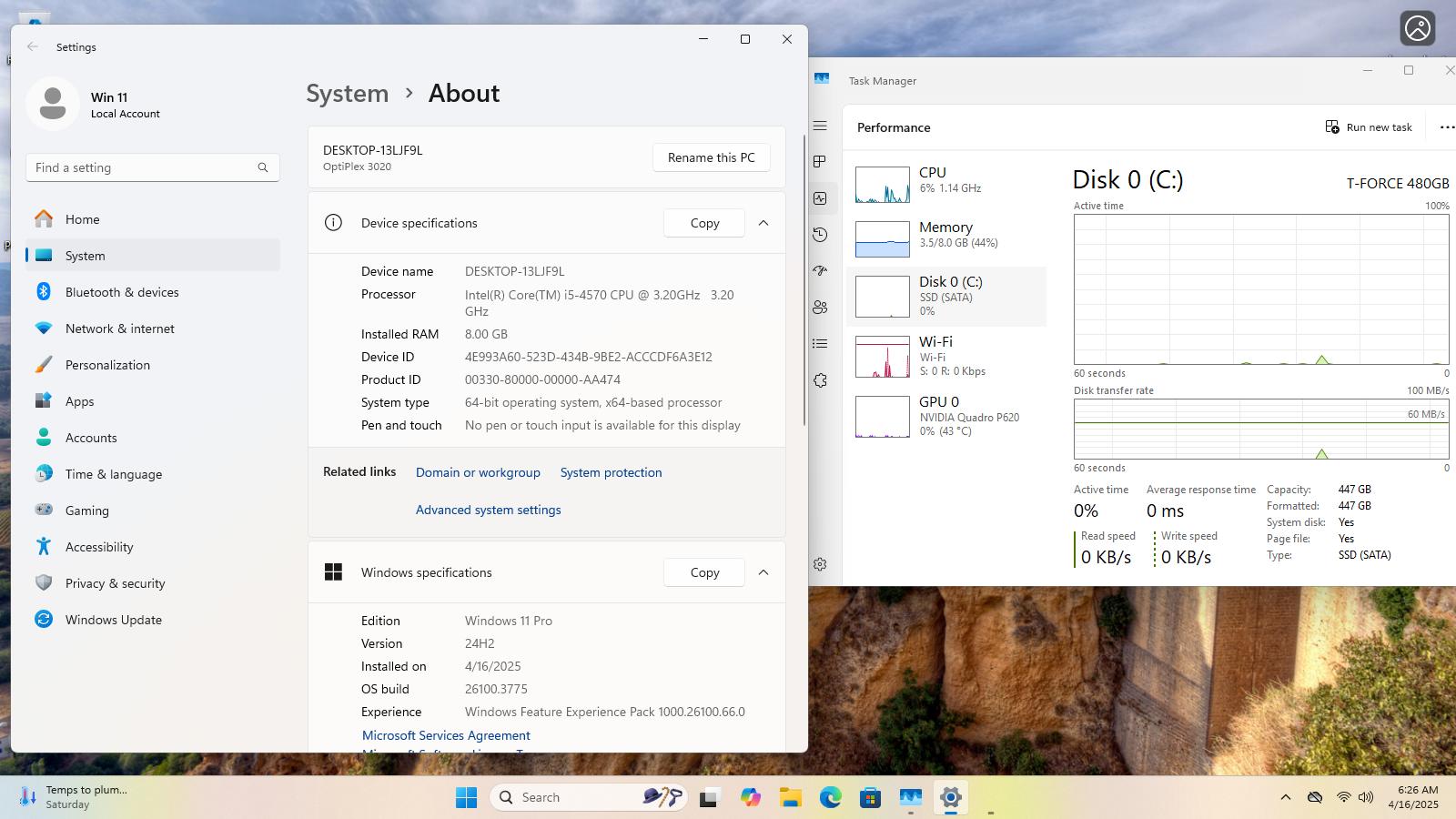The height and width of the screenshot is (819, 1456).
Task: Open Domain or workgroup link
Action: pos(478,472)
